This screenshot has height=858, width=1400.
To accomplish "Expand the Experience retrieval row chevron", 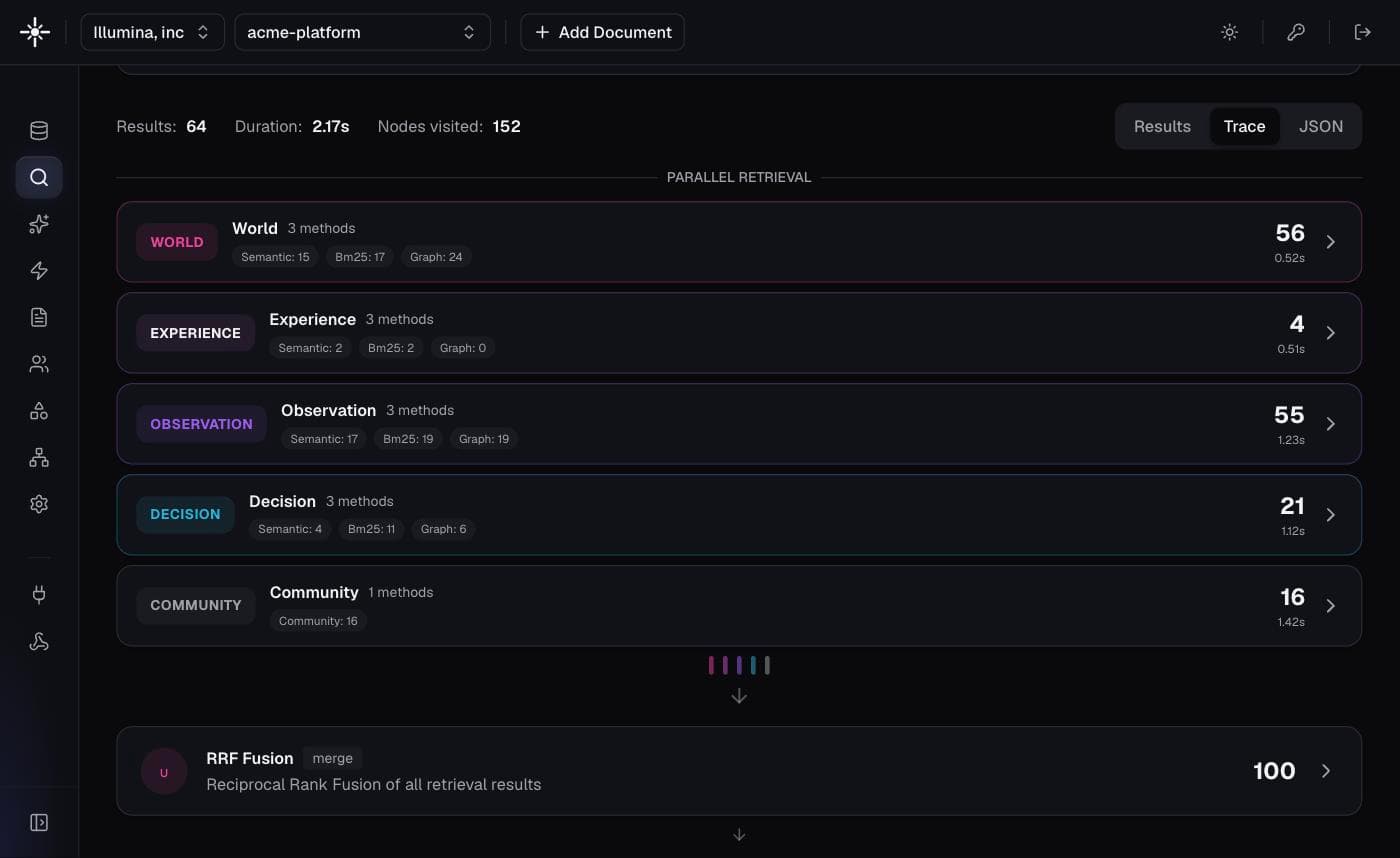I will tap(1331, 333).
